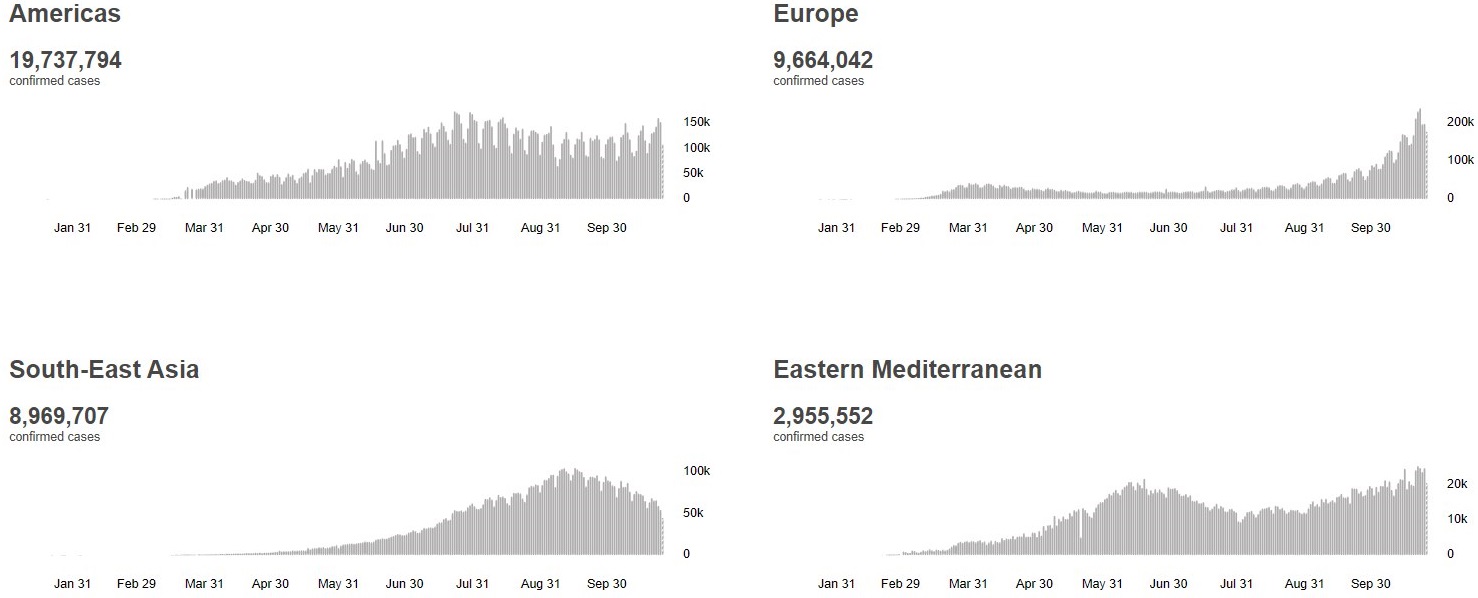This screenshot has height=598, width=1478.
Task: Select the 8,969,707 confirmed cases count
Action: point(58,416)
